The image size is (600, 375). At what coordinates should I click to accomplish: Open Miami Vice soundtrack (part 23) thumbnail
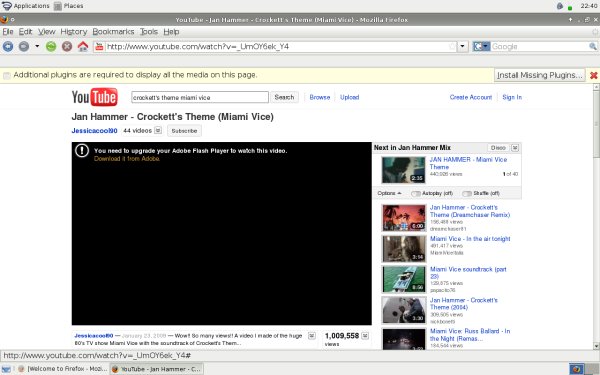tap(403, 280)
